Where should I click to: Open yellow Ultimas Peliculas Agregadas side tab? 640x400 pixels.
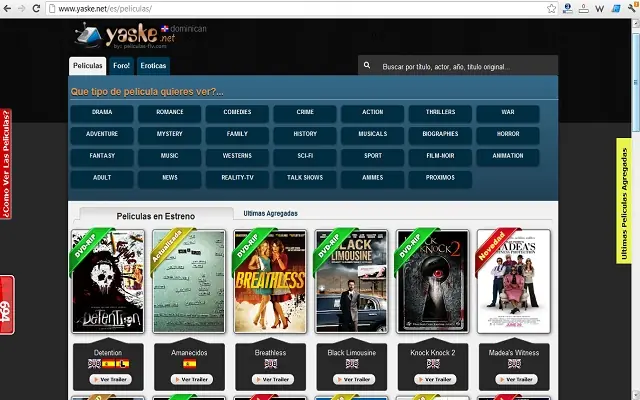click(x=624, y=201)
